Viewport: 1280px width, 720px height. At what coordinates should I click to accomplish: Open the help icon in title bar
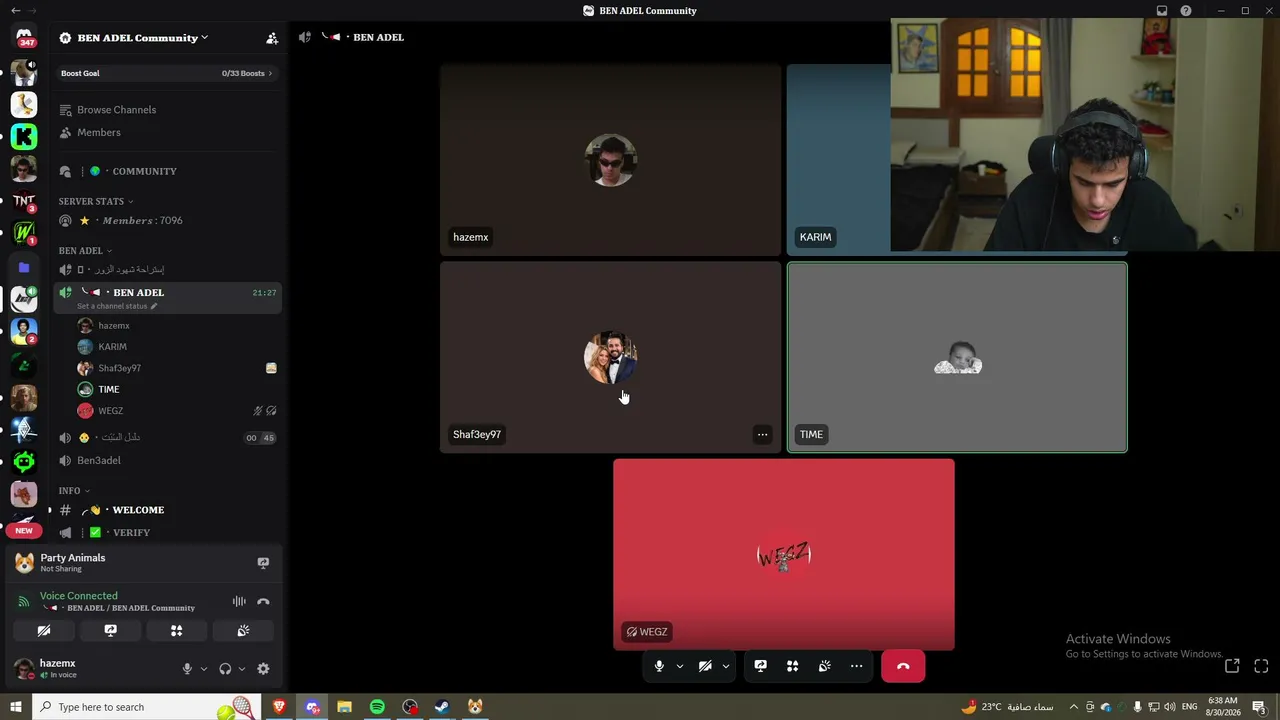tap(1186, 11)
